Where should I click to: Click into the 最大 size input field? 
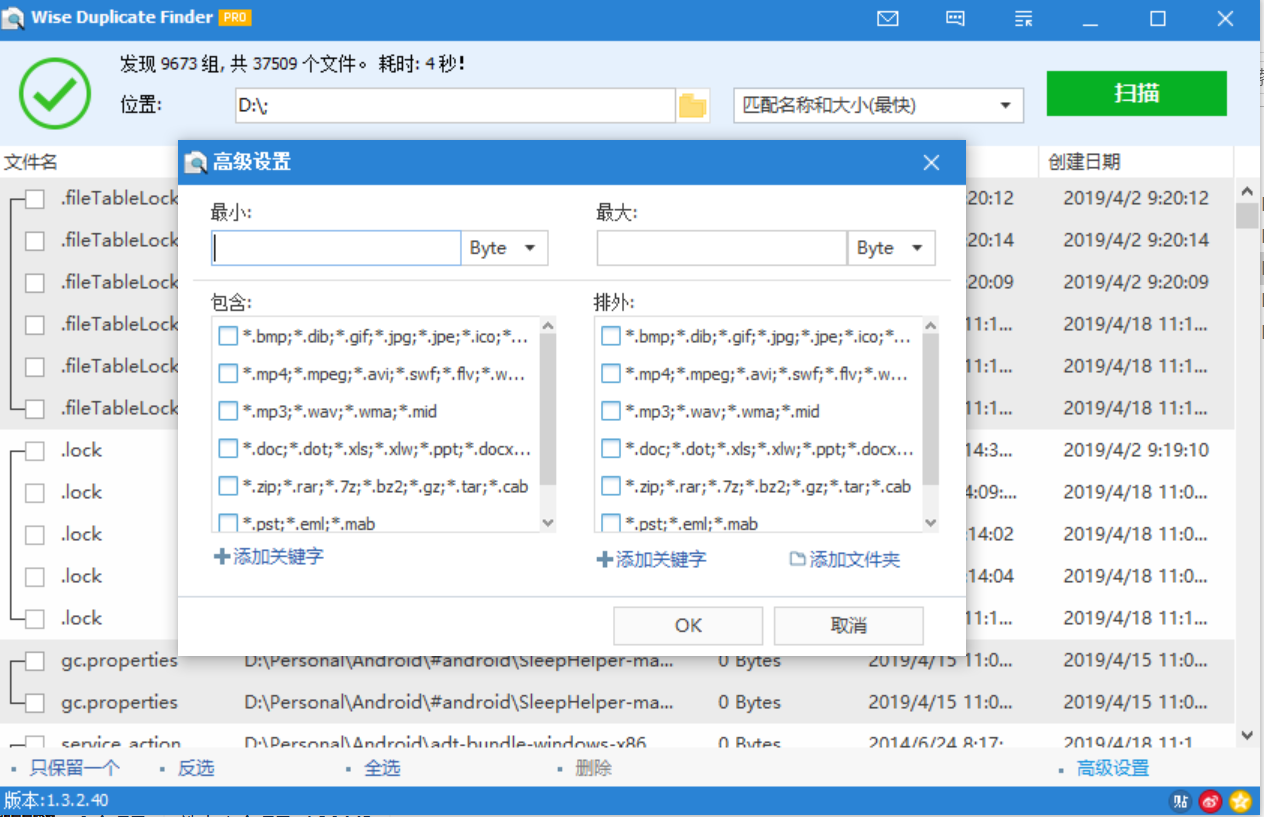click(721, 248)
